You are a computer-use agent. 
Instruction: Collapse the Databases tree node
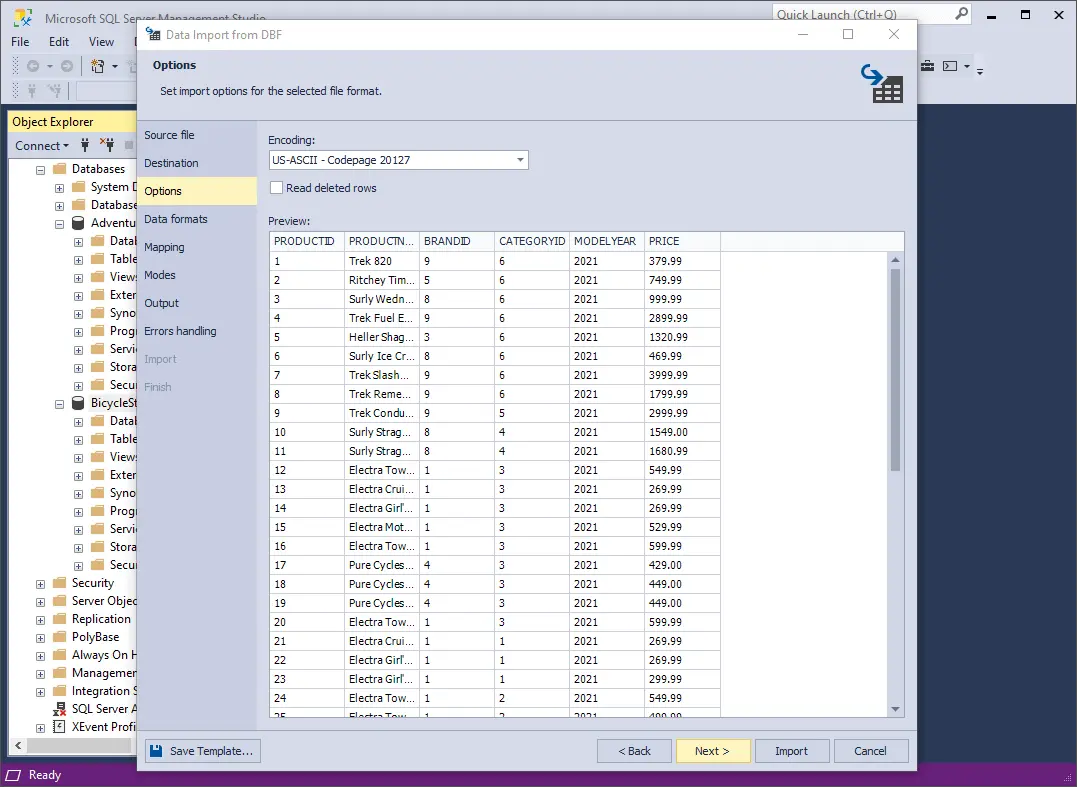coord(41,169)
